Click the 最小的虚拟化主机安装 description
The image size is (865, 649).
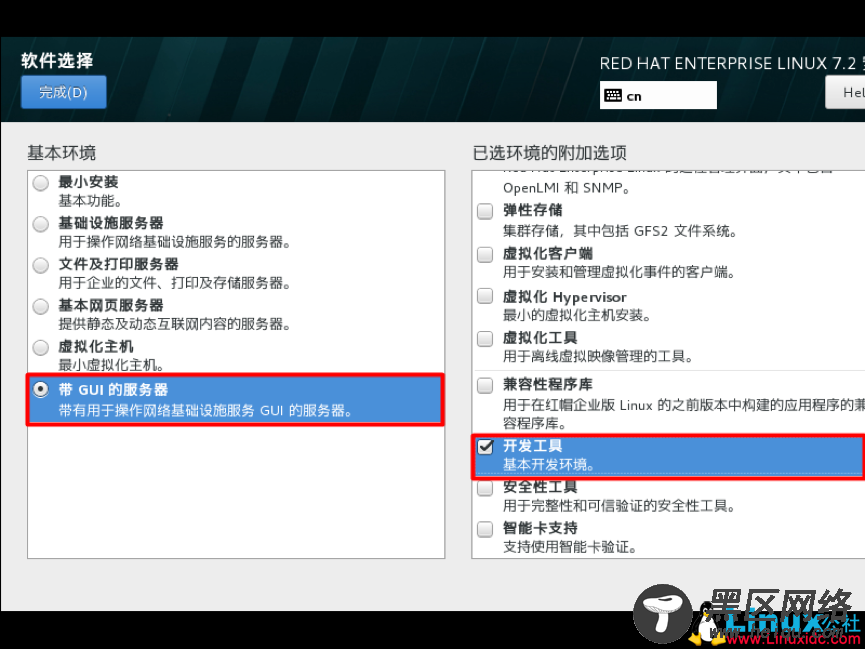576,315
